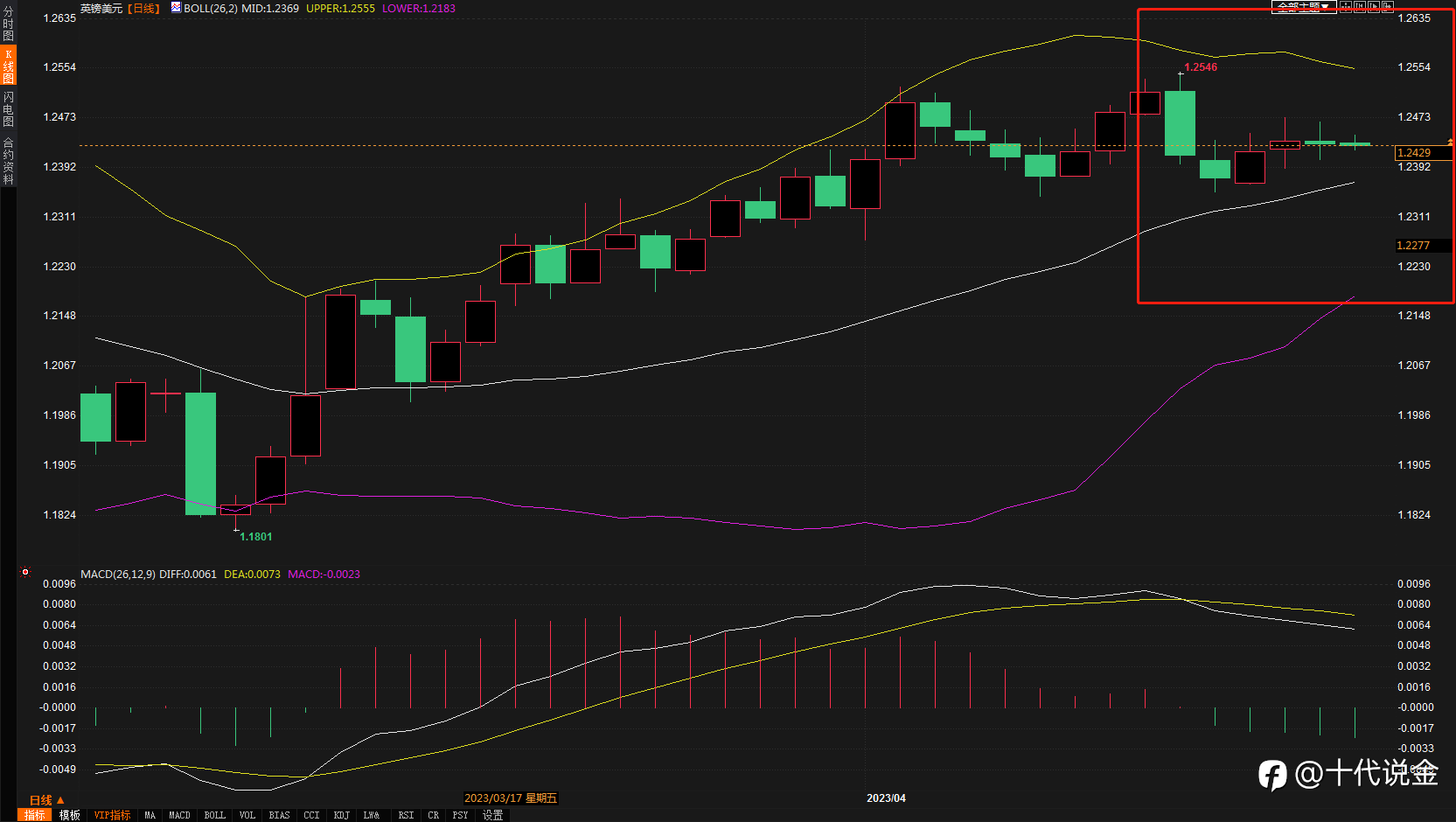Click the UPPER:1.2555 value
1456x822 pixels.
coord(340,8)
